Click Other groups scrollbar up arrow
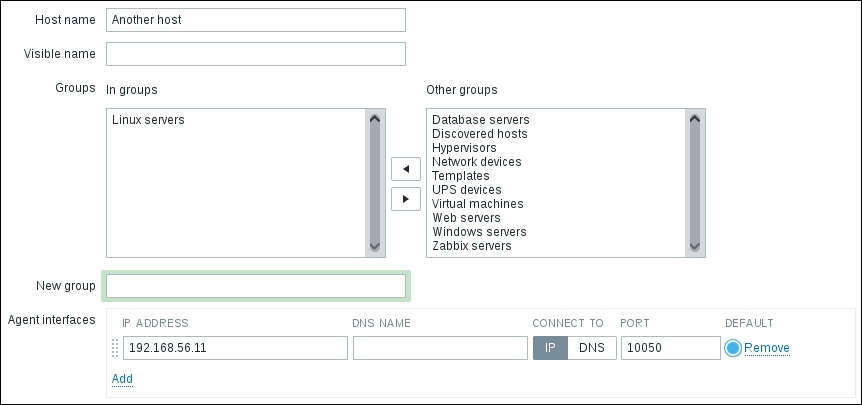The image size is (862, 405). [696, 118]
